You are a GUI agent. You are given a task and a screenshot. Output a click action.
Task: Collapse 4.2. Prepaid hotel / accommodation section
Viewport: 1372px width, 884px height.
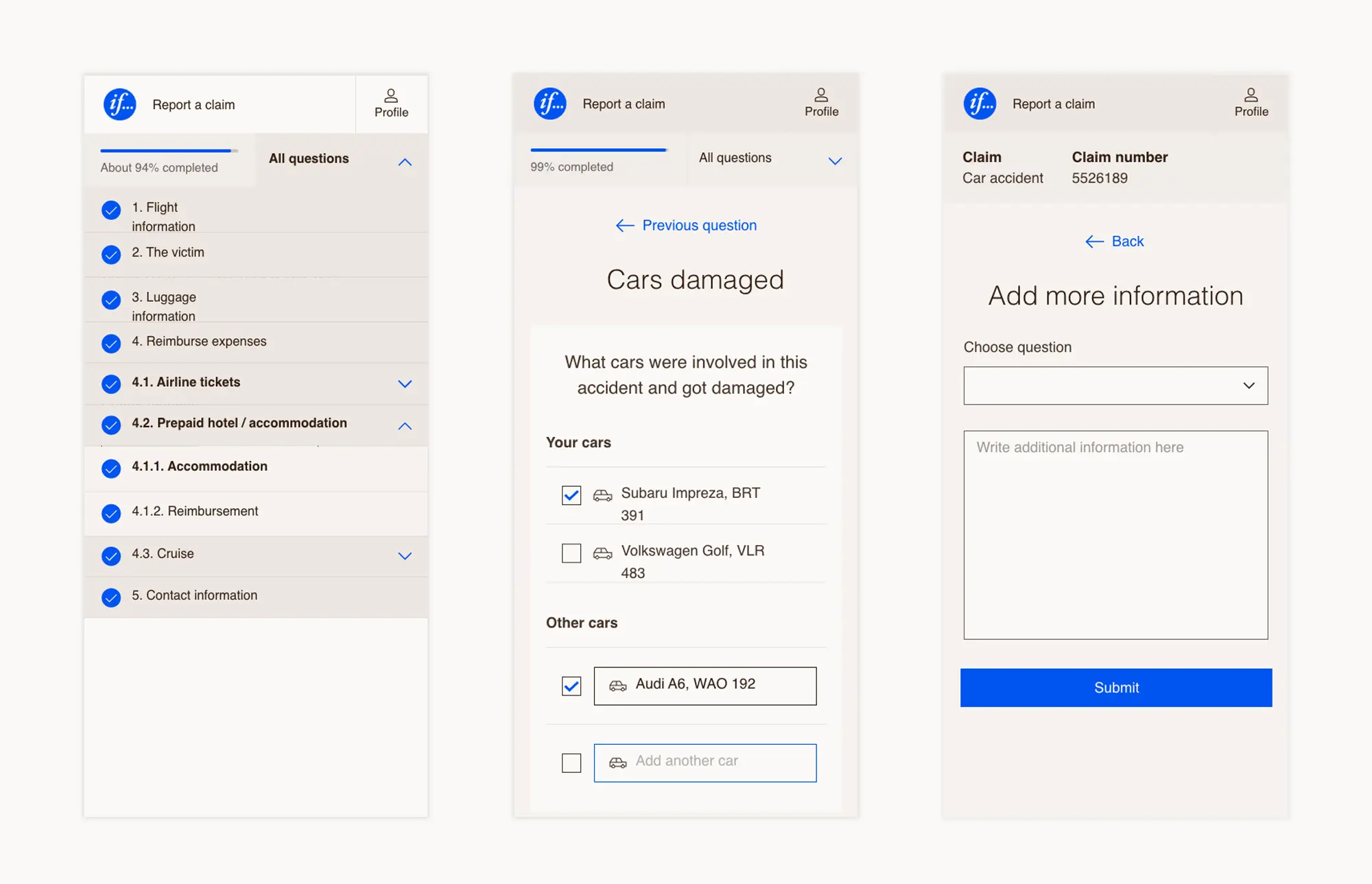pyautogui.click(x=405, y=426)
